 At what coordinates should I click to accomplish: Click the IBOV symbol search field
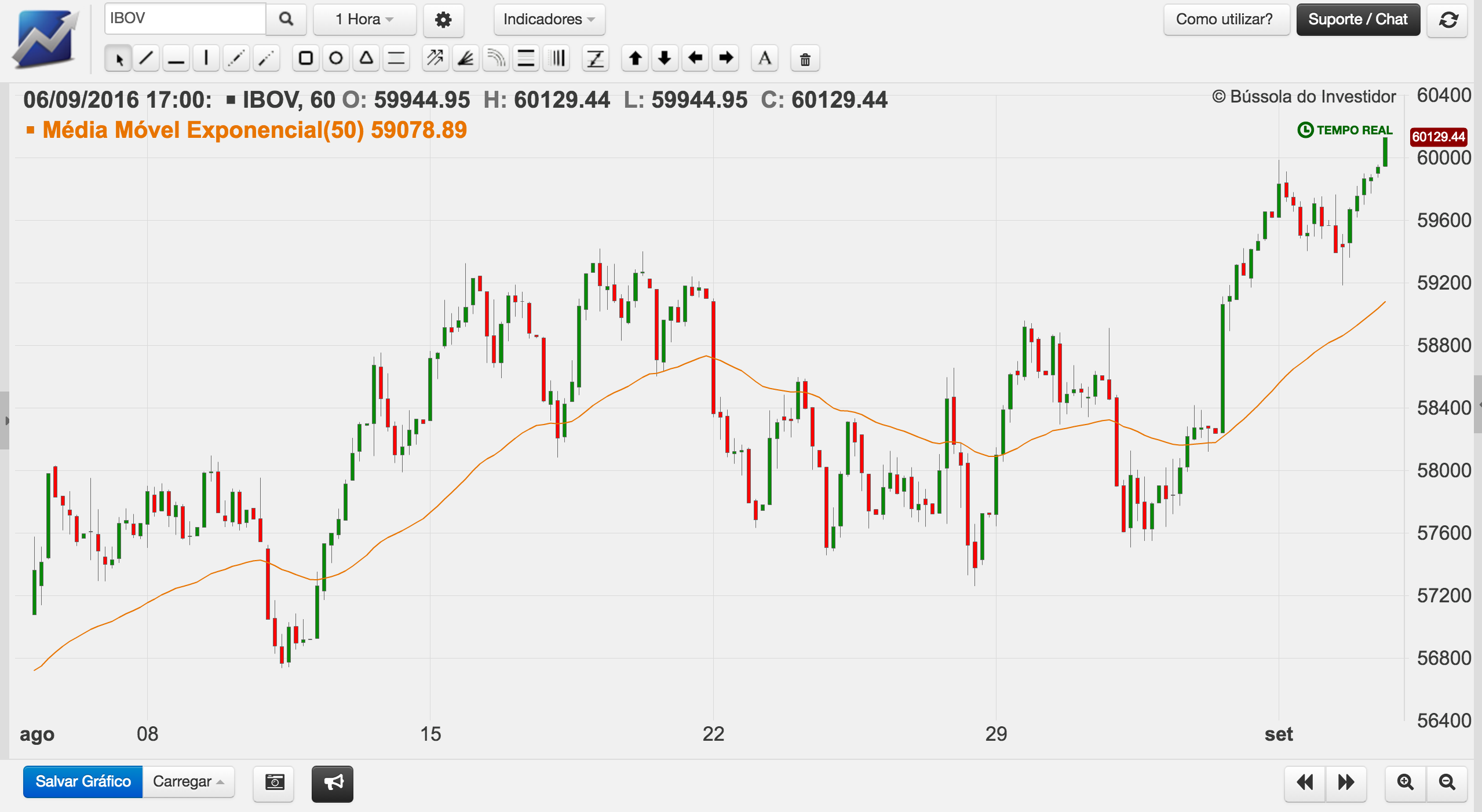(x=185, y=19)
